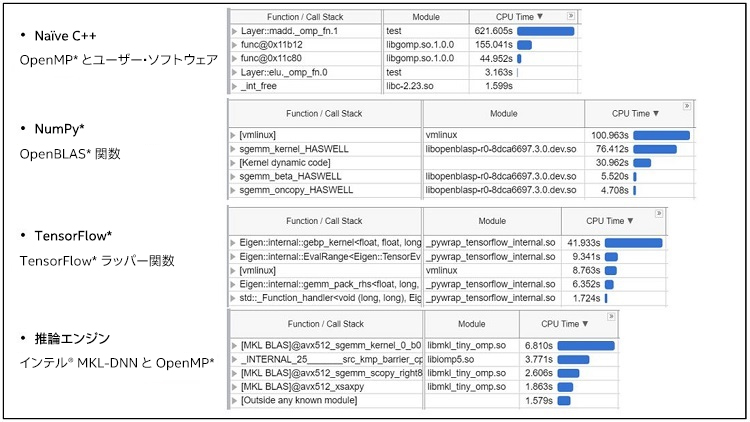Expand the std::_Function_handler row
The height and width of the screenshot is (422, 750).
click(x=233, y=298)
